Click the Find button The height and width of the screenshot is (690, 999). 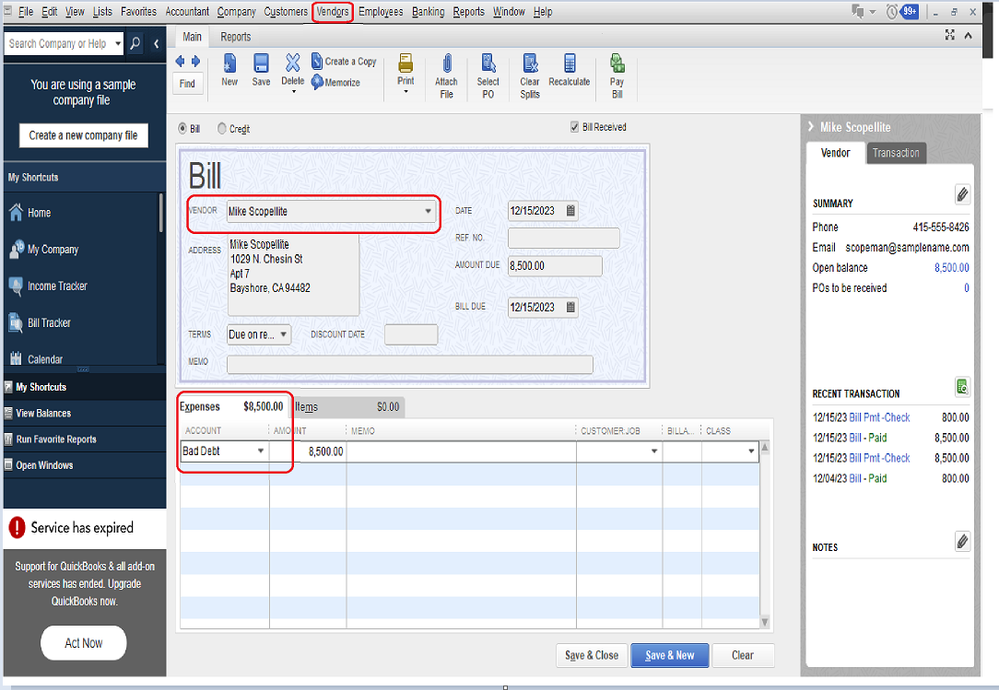pos(187,83)
